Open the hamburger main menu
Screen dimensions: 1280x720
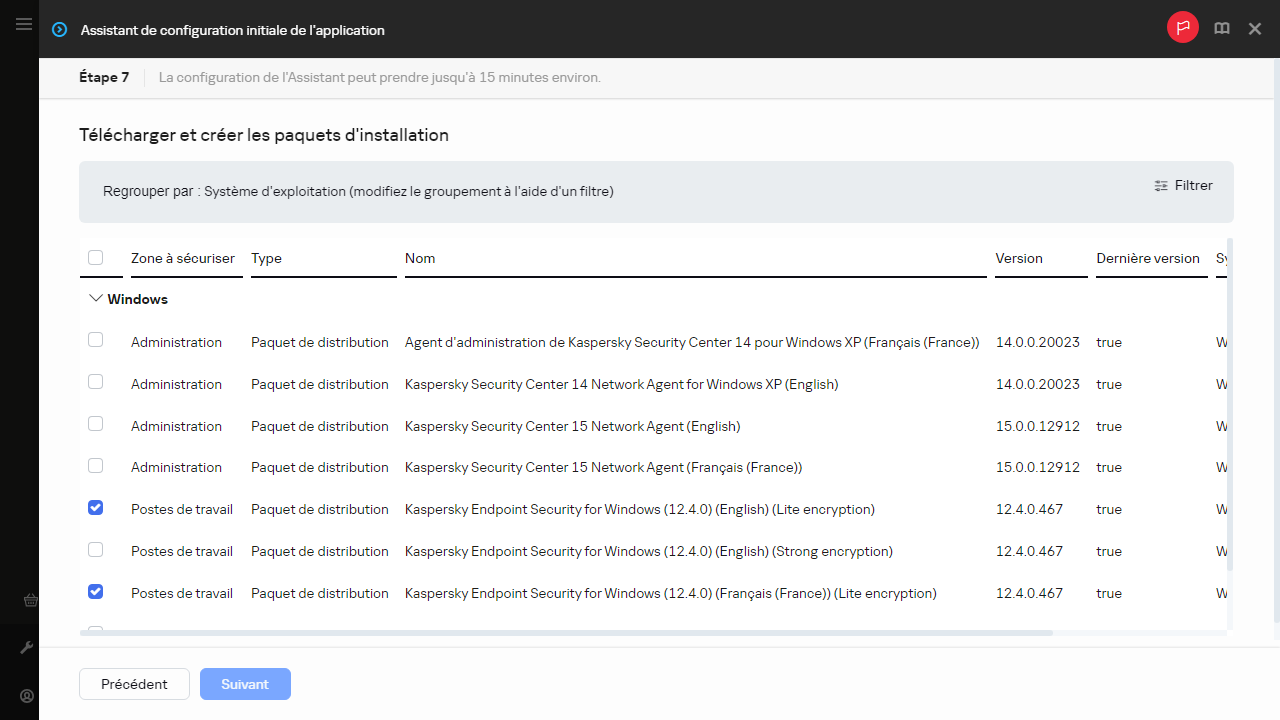(24, 25)
